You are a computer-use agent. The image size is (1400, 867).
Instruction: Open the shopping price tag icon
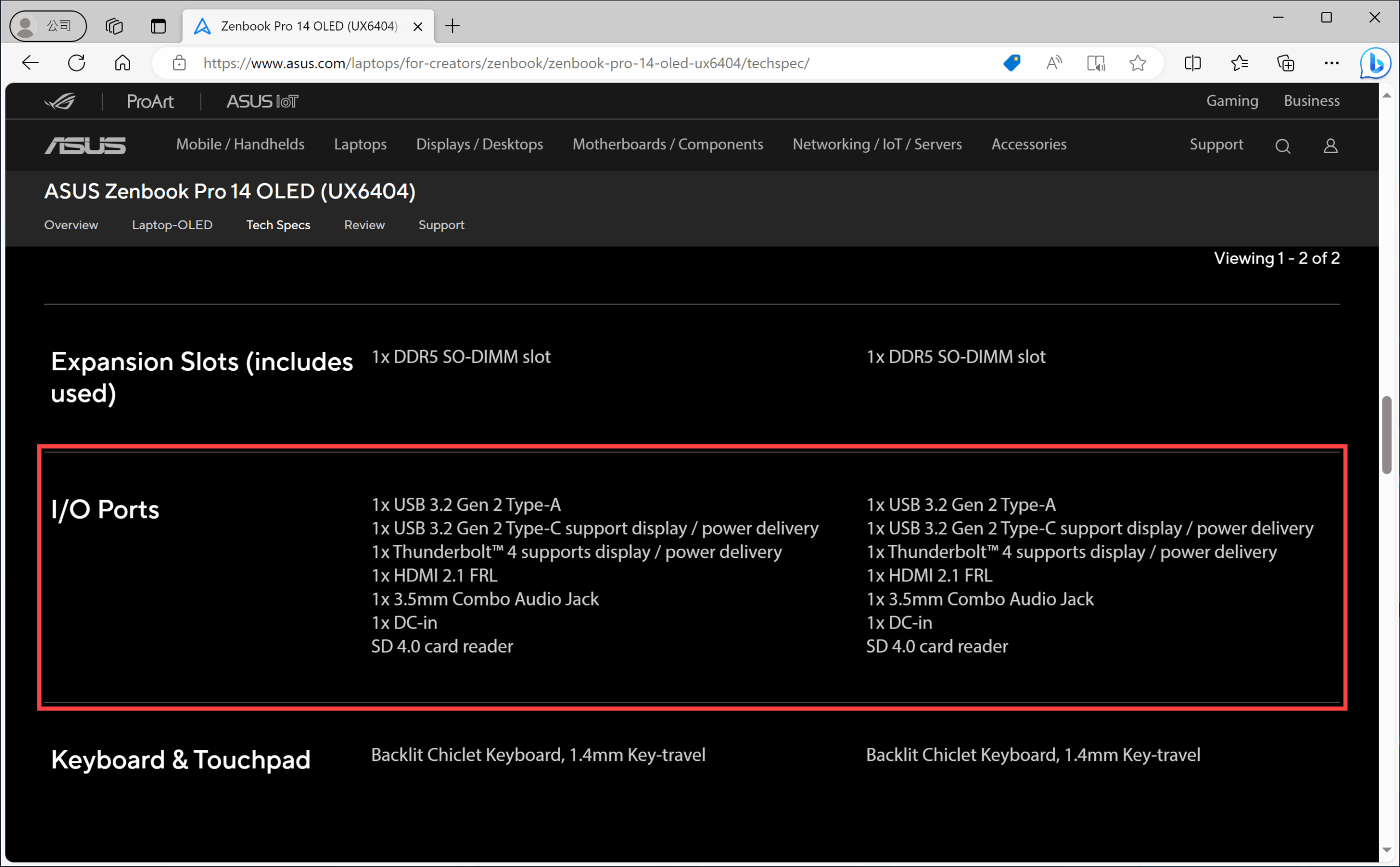pyautogui.click(x=1012, y=62)
